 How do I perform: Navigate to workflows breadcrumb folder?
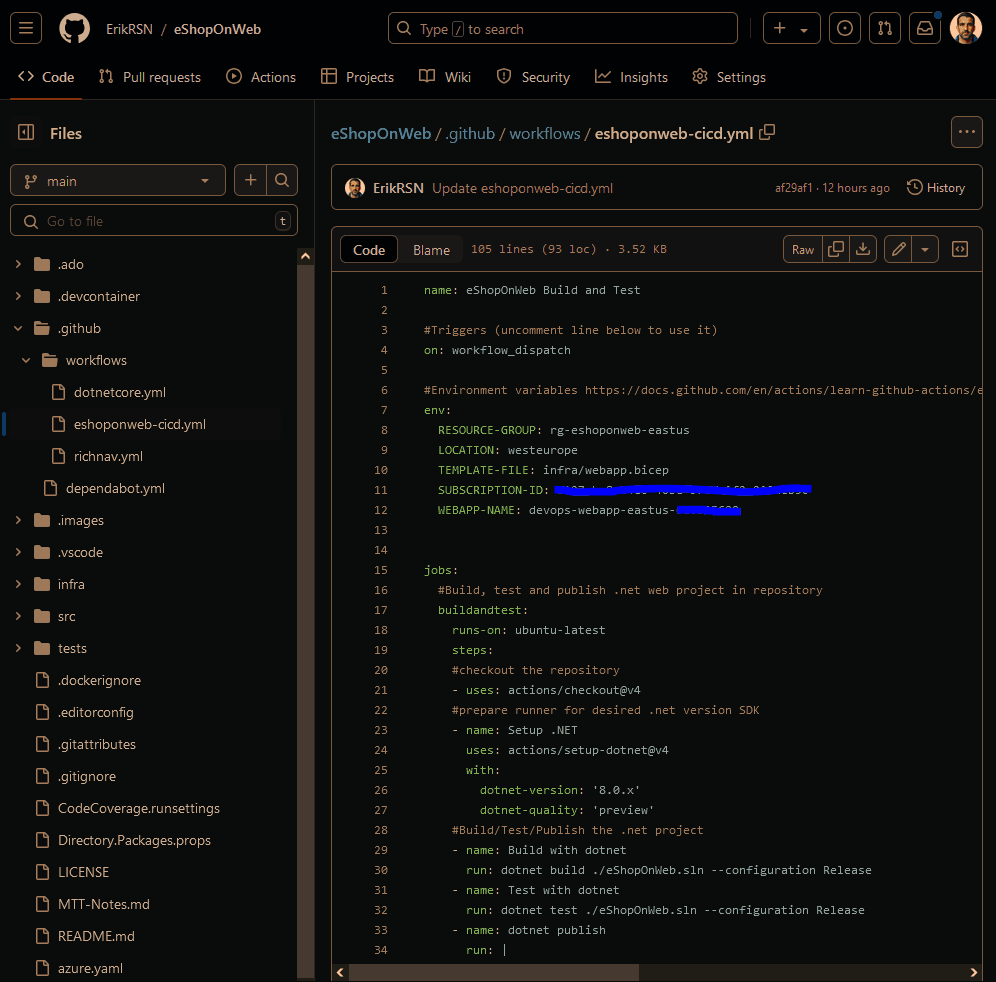pyautogui.click(x=544, y=133)
